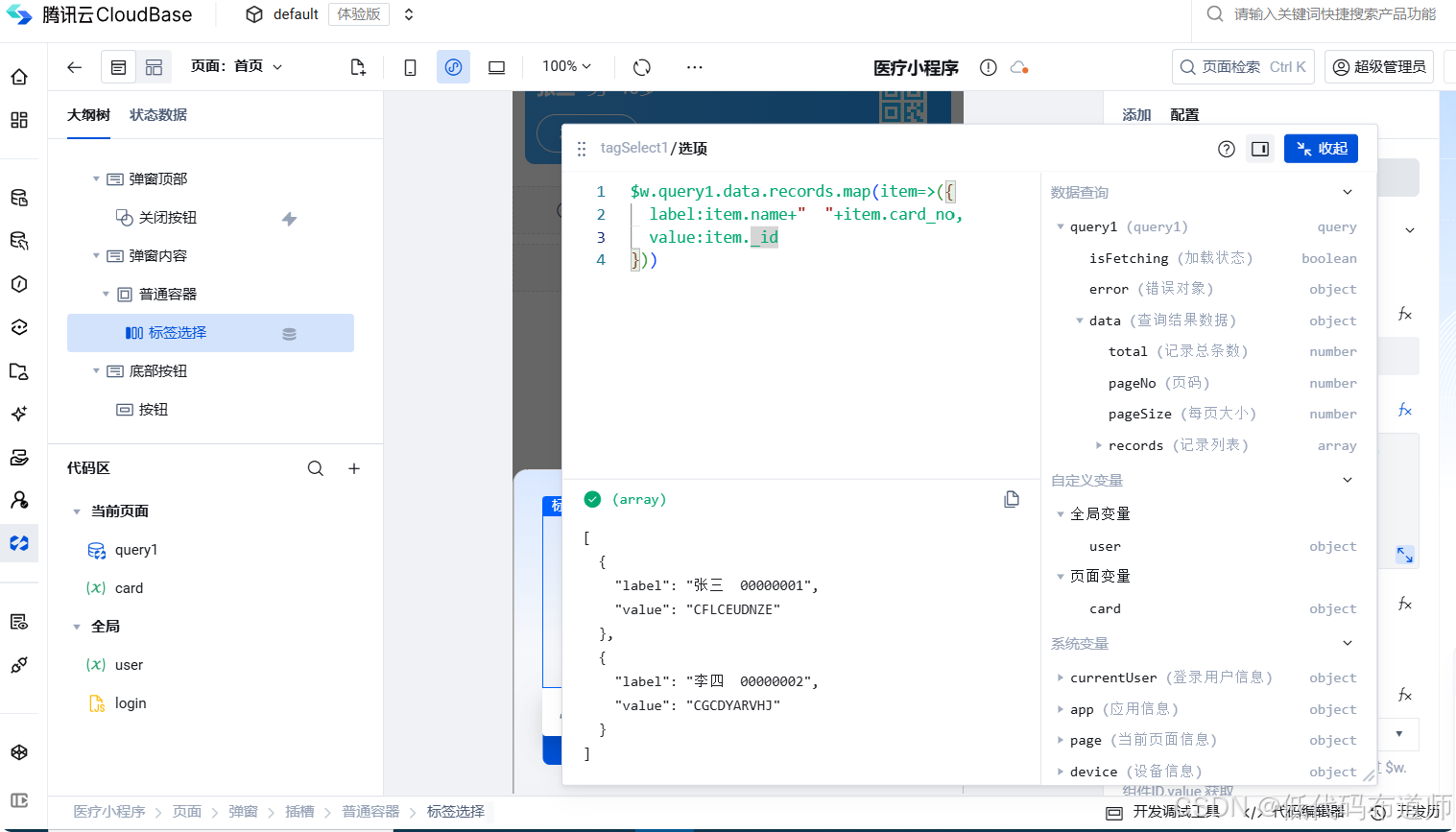The image size is (1456, 832).
Task: Click the pageSize (每页大小) variable
Action: click(x=1182, y=414)
